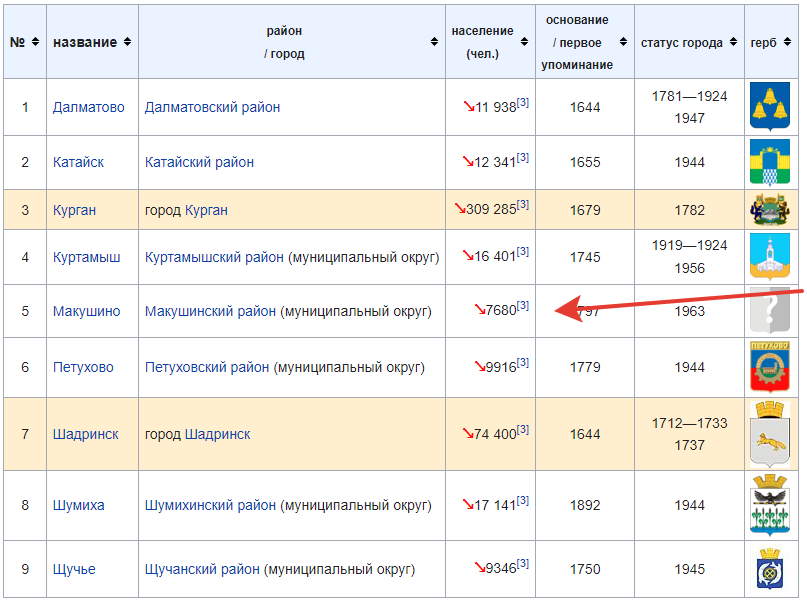Open footnote [3] beside 74 400
This screenshot has height=601, width=807.
click(523, 429)
